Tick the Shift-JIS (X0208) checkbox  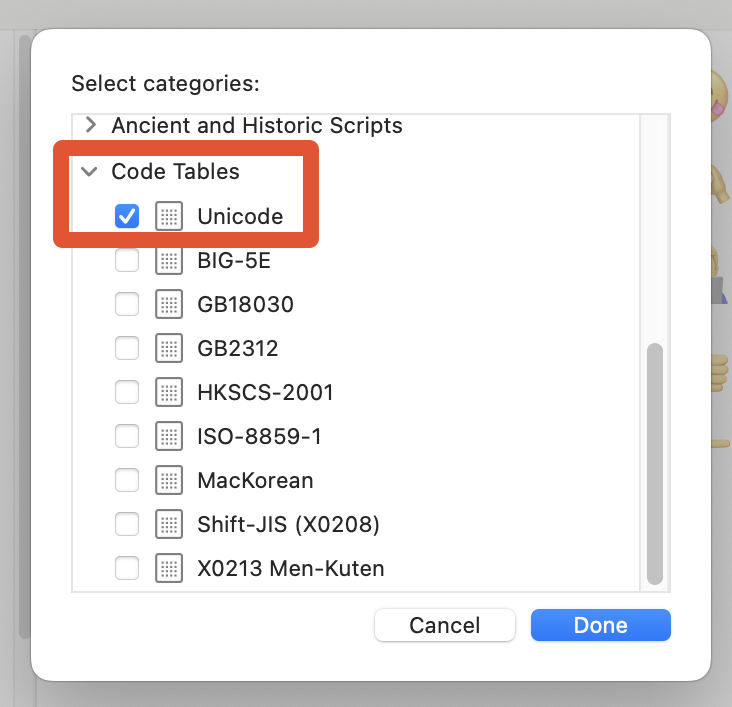click(x=127, y=524)
